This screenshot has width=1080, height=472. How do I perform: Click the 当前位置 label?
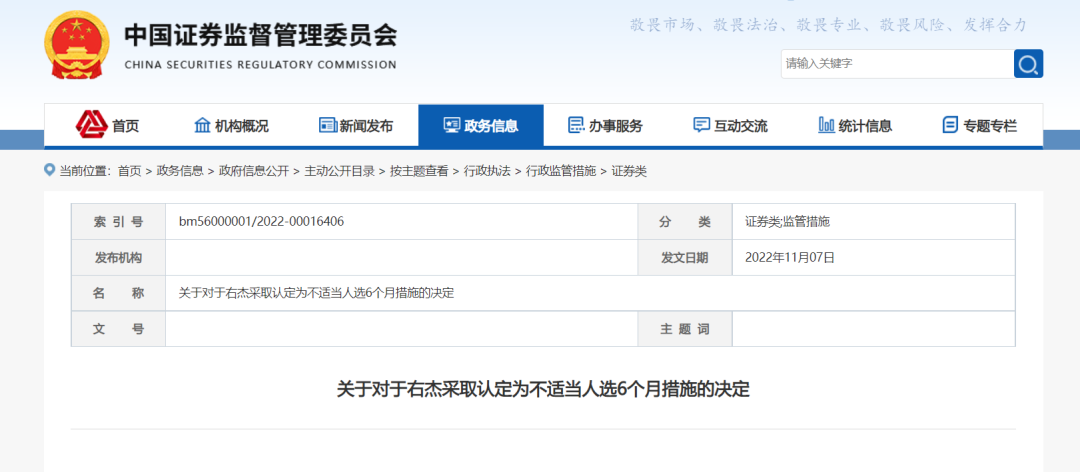point(83,172)
